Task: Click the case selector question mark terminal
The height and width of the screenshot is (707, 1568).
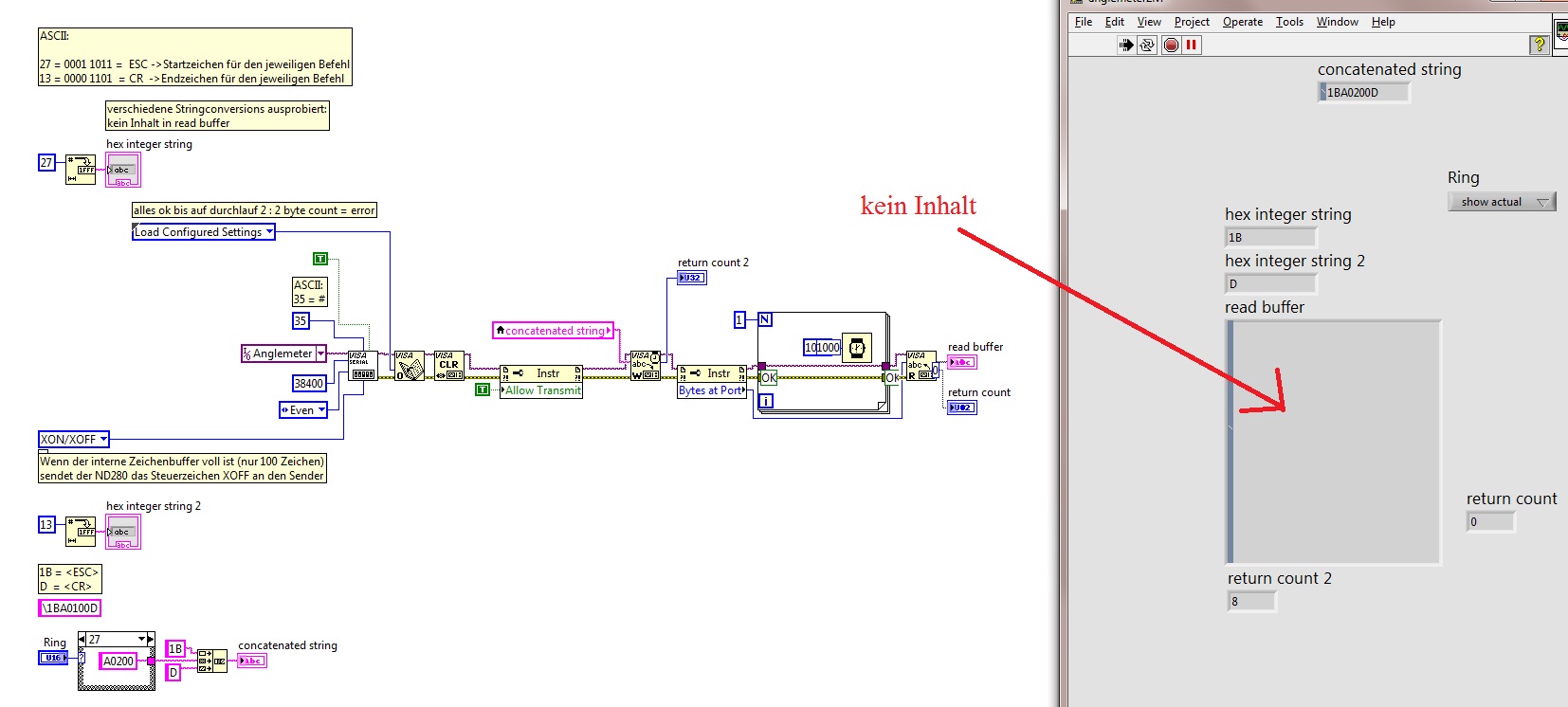Action: (x=82, y=658)
